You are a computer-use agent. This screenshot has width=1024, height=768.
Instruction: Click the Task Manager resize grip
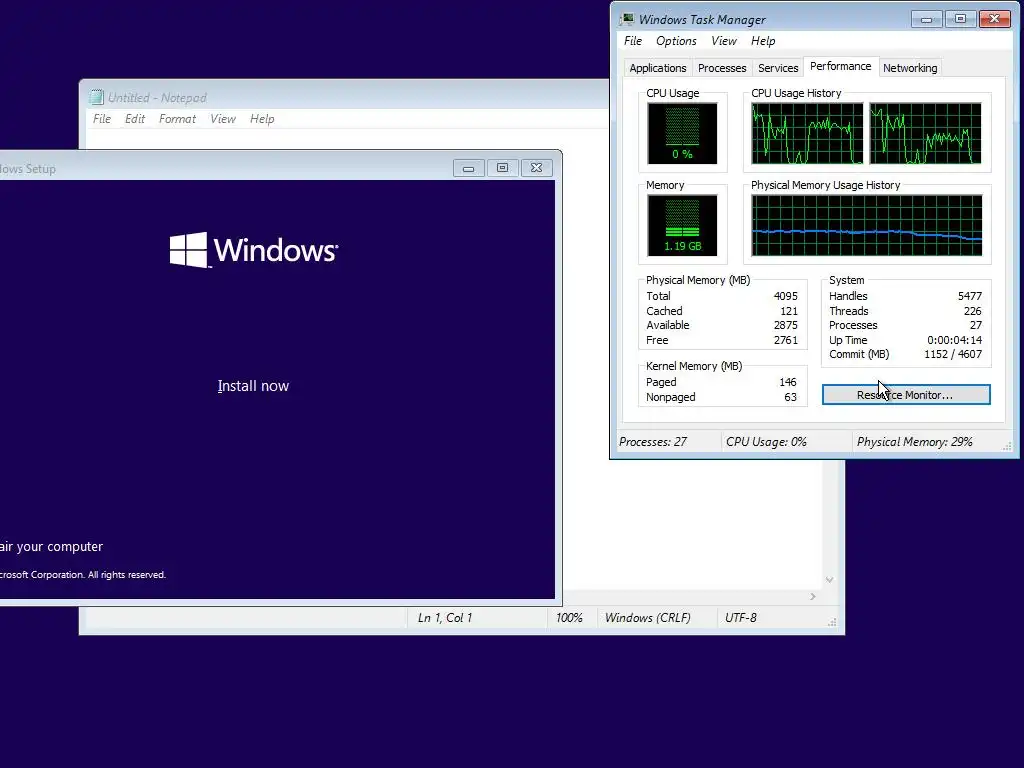coord(1007,446)
